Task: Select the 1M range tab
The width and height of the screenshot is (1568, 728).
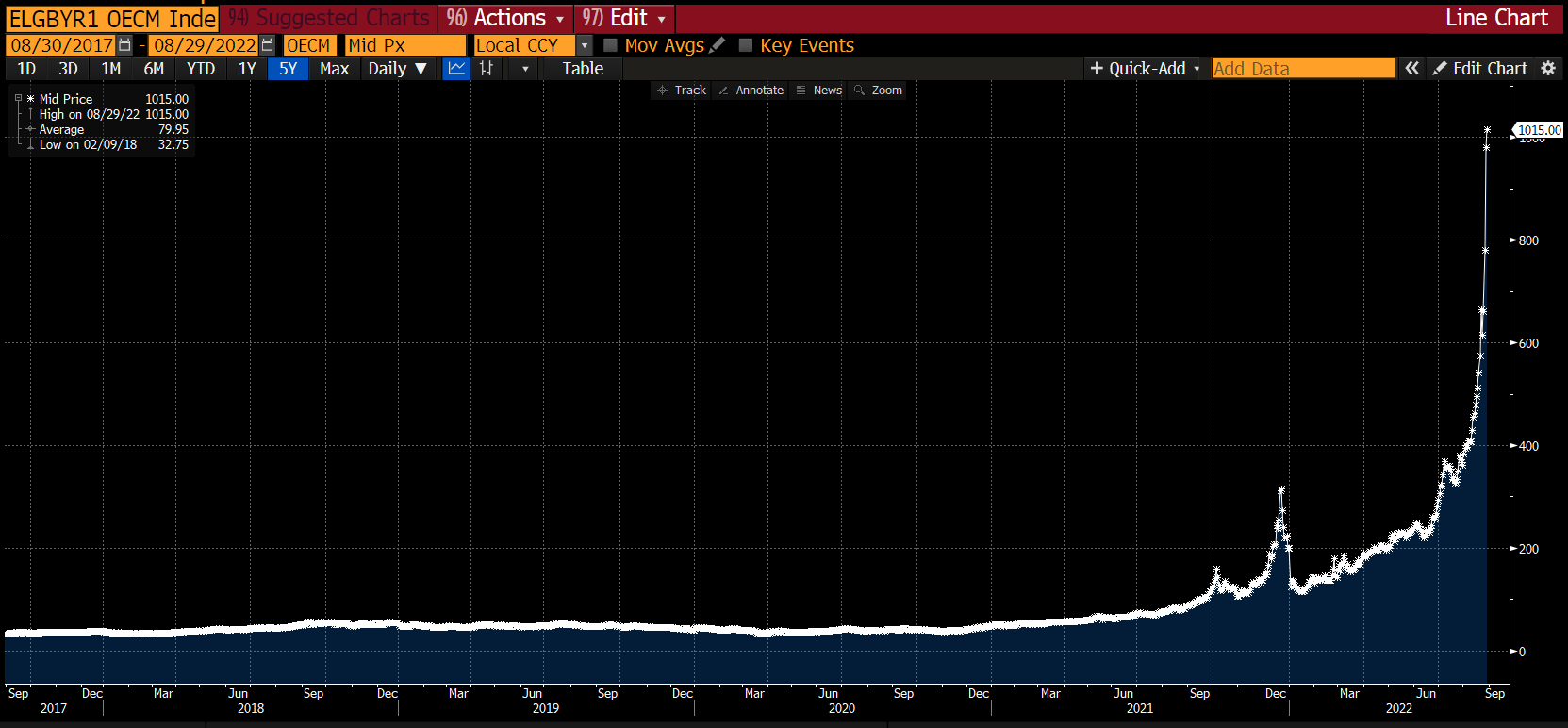Action: click(111, 69)
